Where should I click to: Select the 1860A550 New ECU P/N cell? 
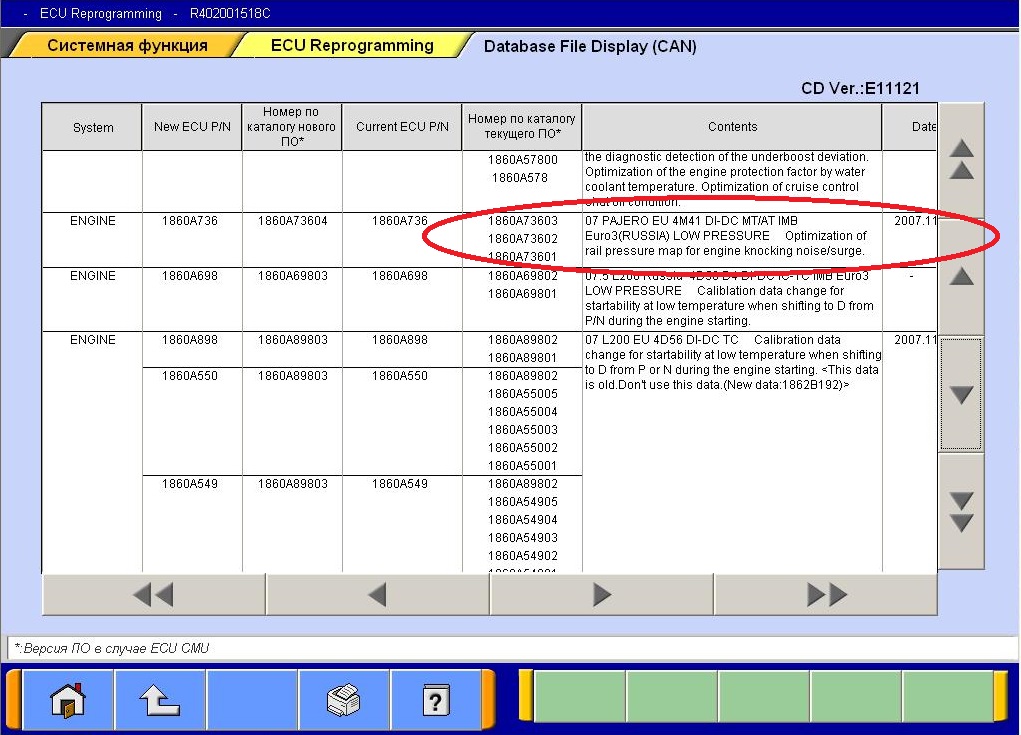192,376
